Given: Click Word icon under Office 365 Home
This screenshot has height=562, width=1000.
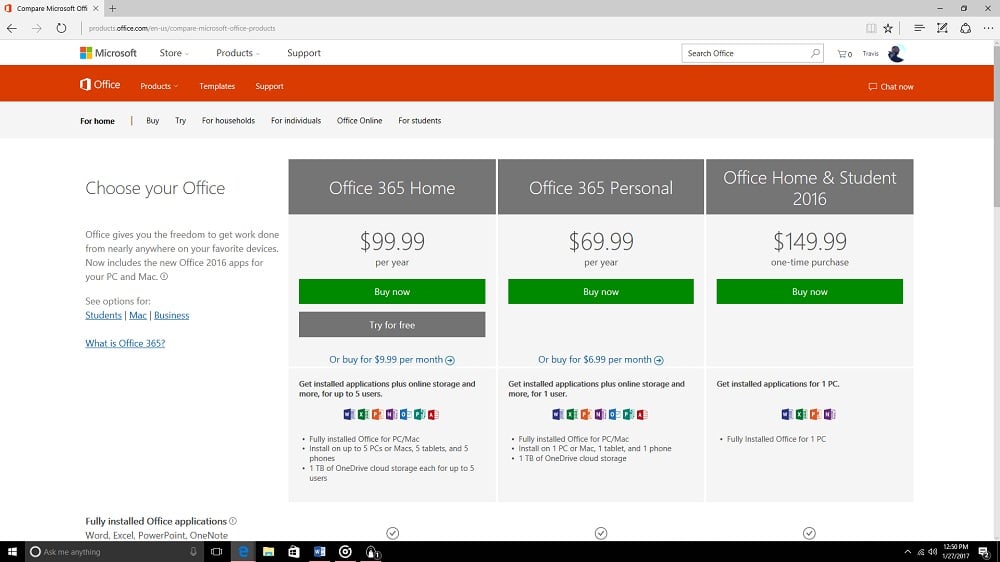Looking at the screenshot, I should coord(349,415).
